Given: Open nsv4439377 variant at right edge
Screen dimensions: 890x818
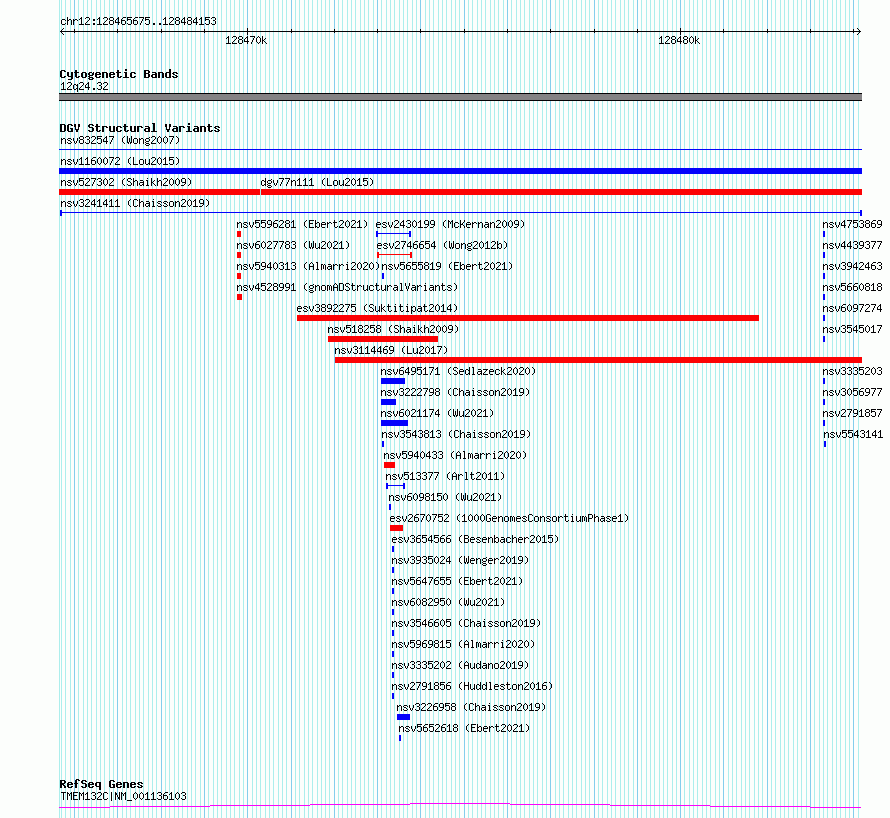Looking at the screenshot, I should tap(853, 245).
